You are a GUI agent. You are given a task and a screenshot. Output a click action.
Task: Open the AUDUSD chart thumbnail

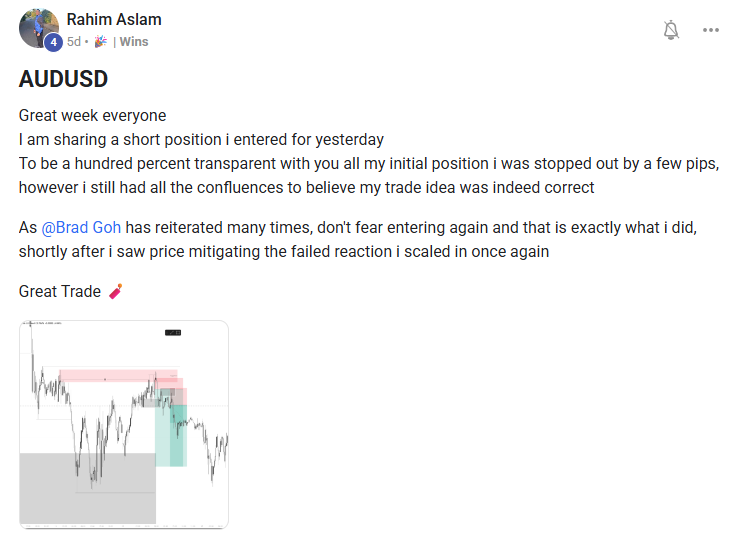point(124,424)
